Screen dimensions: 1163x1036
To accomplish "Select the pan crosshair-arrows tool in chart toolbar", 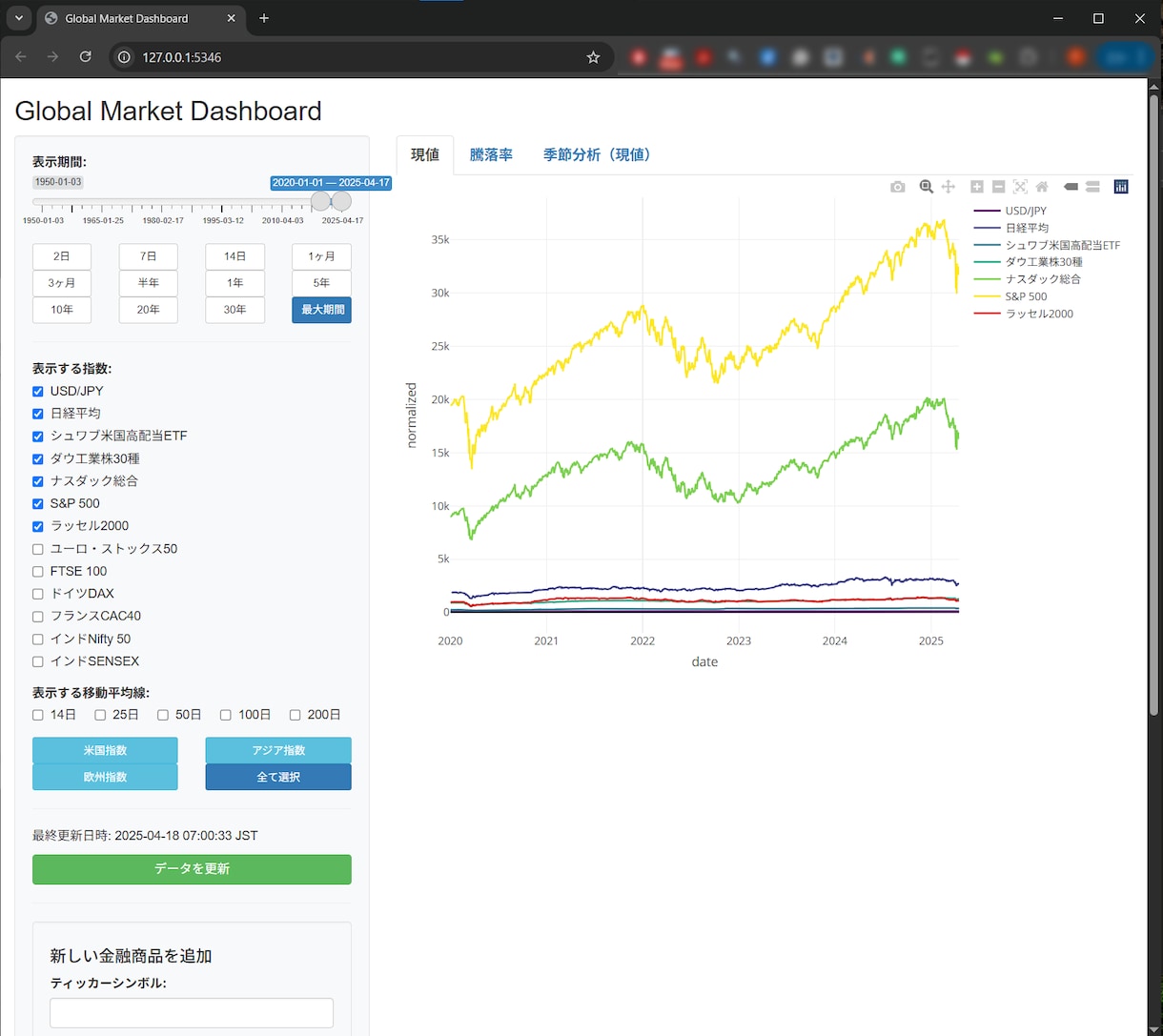I will tap(949, 187).
